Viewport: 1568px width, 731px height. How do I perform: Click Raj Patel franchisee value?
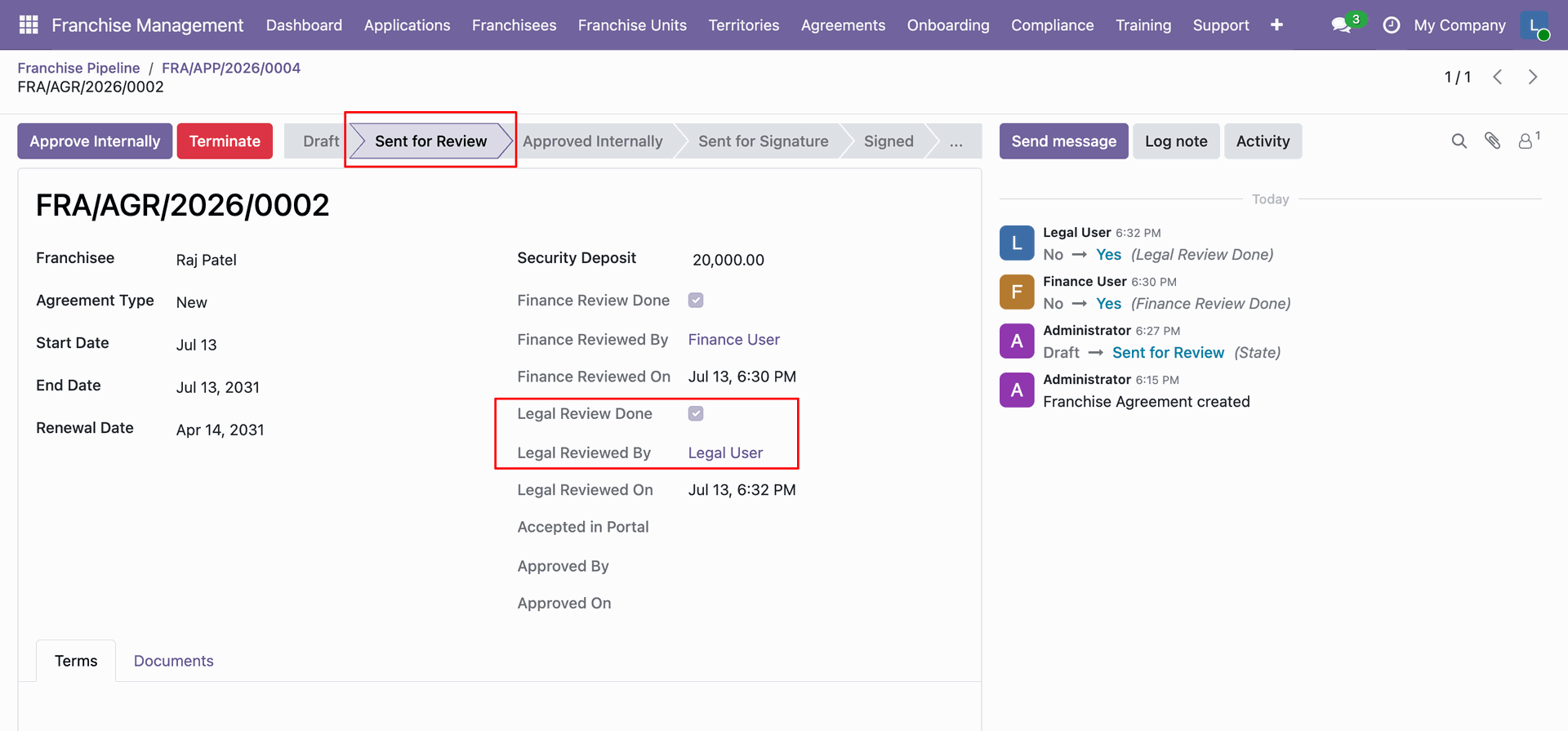(x=207, y=260)
